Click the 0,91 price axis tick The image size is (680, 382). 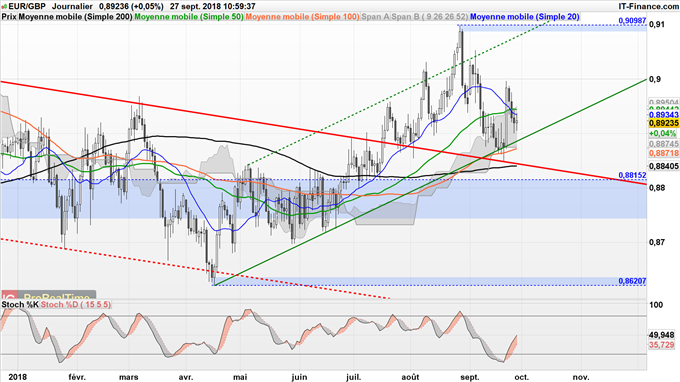(x=657, y=24)
